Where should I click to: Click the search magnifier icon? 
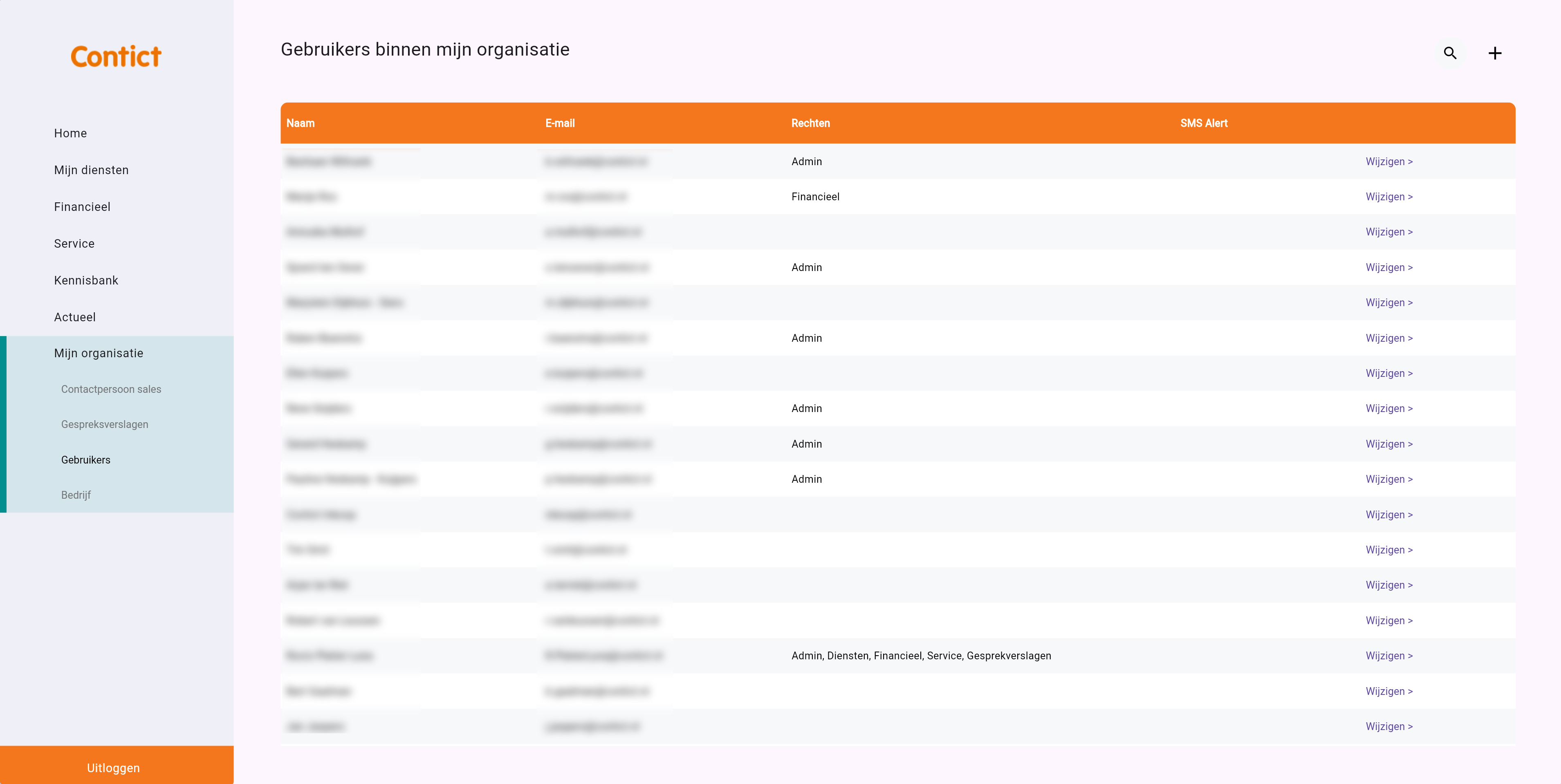click(x=1449, y=53)
